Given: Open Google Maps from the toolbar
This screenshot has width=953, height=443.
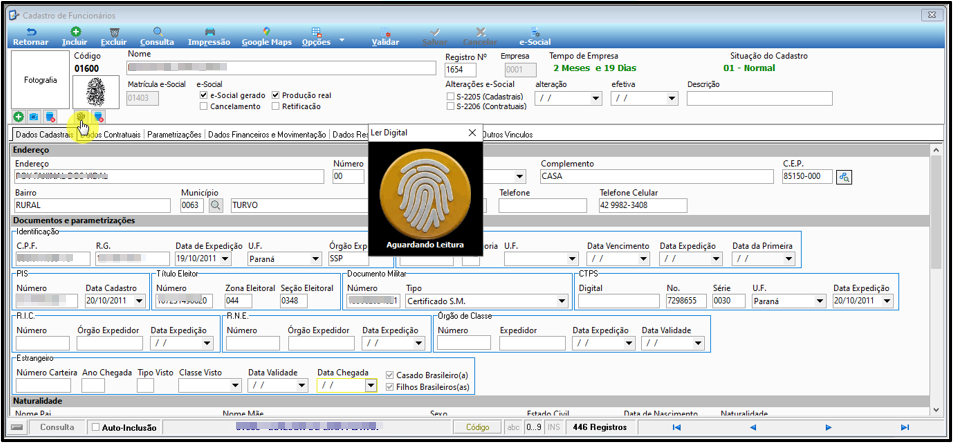Looking at the screenshot, I should click(x=267, y=37).
